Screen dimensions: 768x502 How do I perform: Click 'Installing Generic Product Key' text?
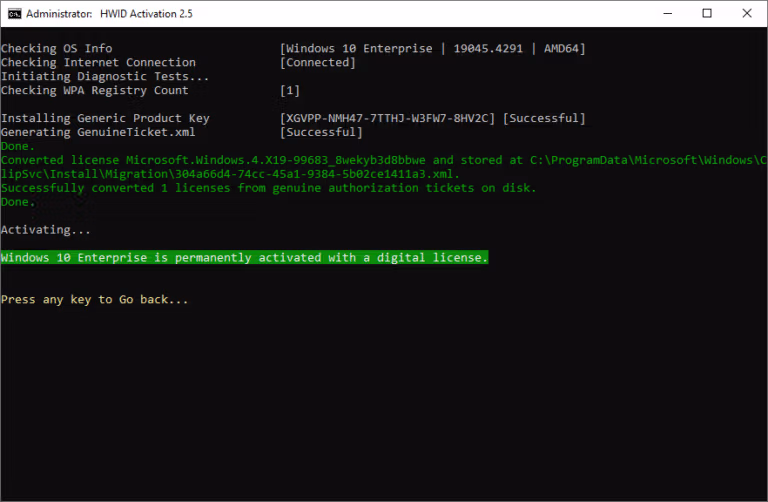[x=105, y=119]
